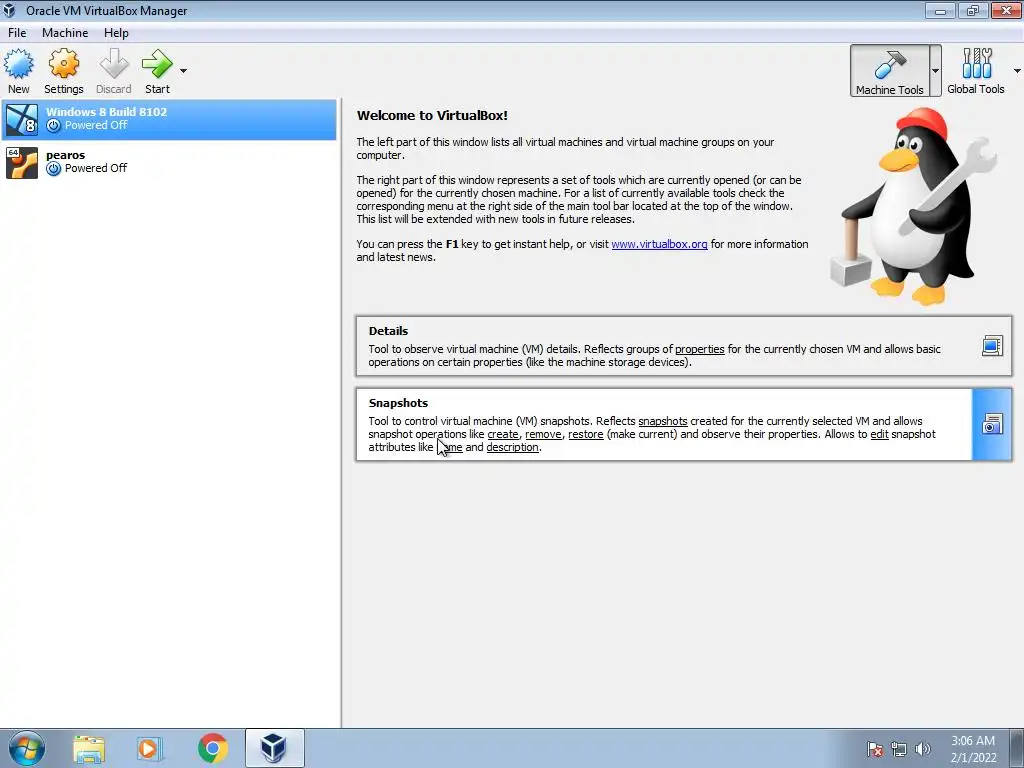
Task: Click the edit snapshot link
Action: (x=879, y=434)
